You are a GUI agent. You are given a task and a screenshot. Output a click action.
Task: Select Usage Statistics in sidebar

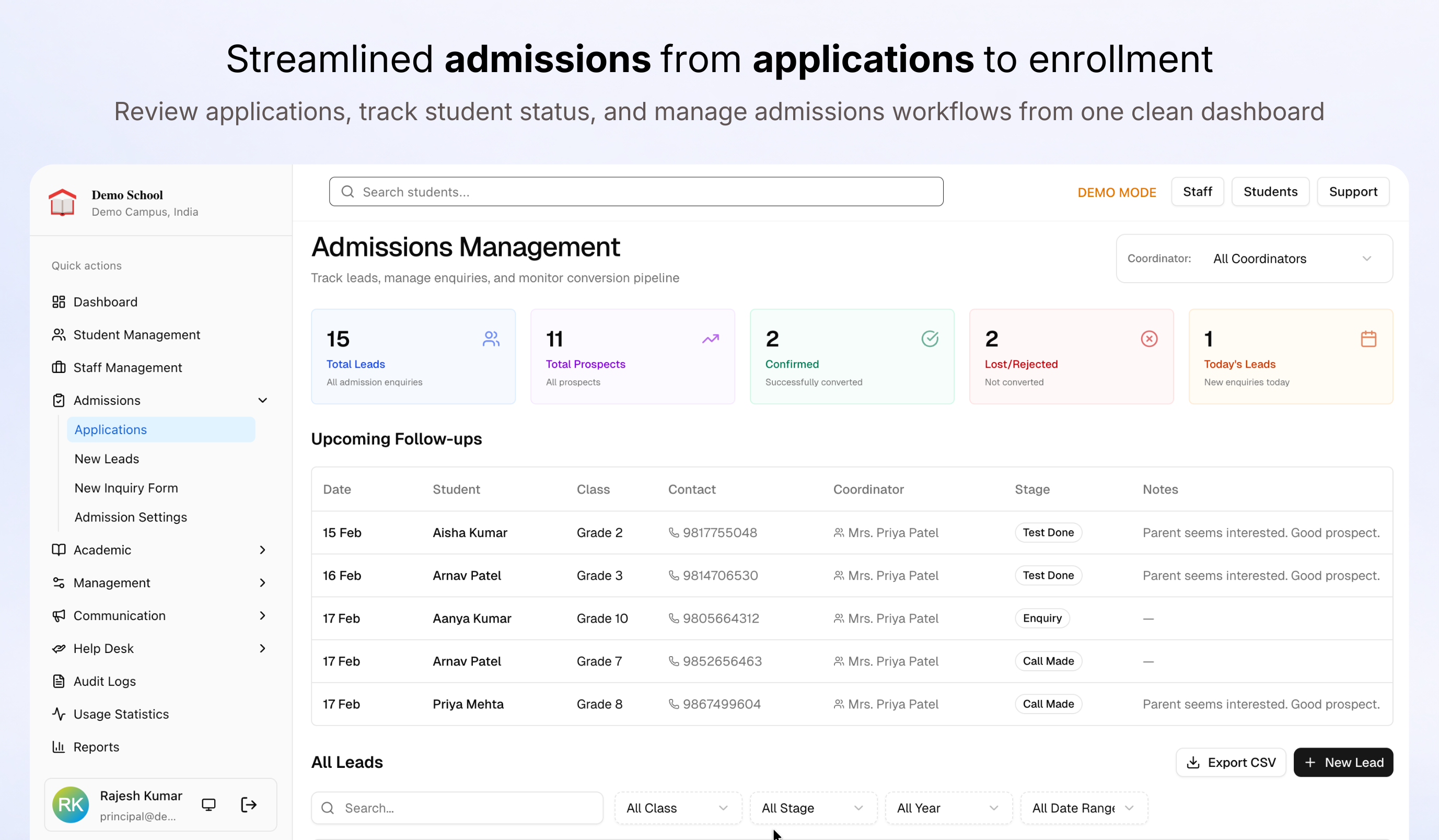[121, 713]
